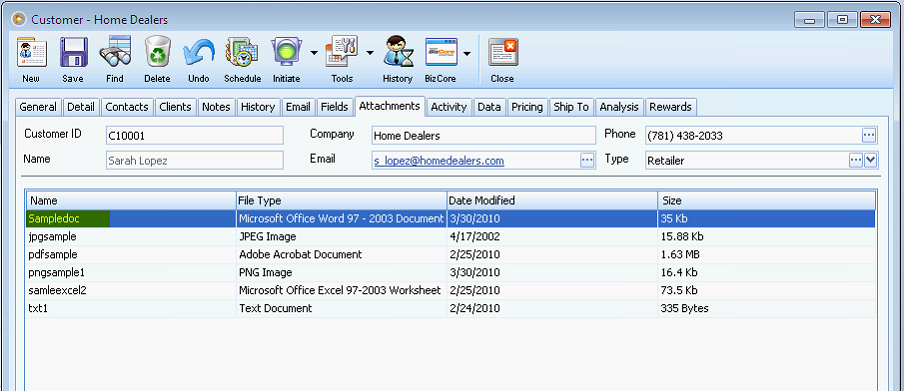Open the Activity tab
The width and height of the screenshot is (905, 392).
click(449, 107)
